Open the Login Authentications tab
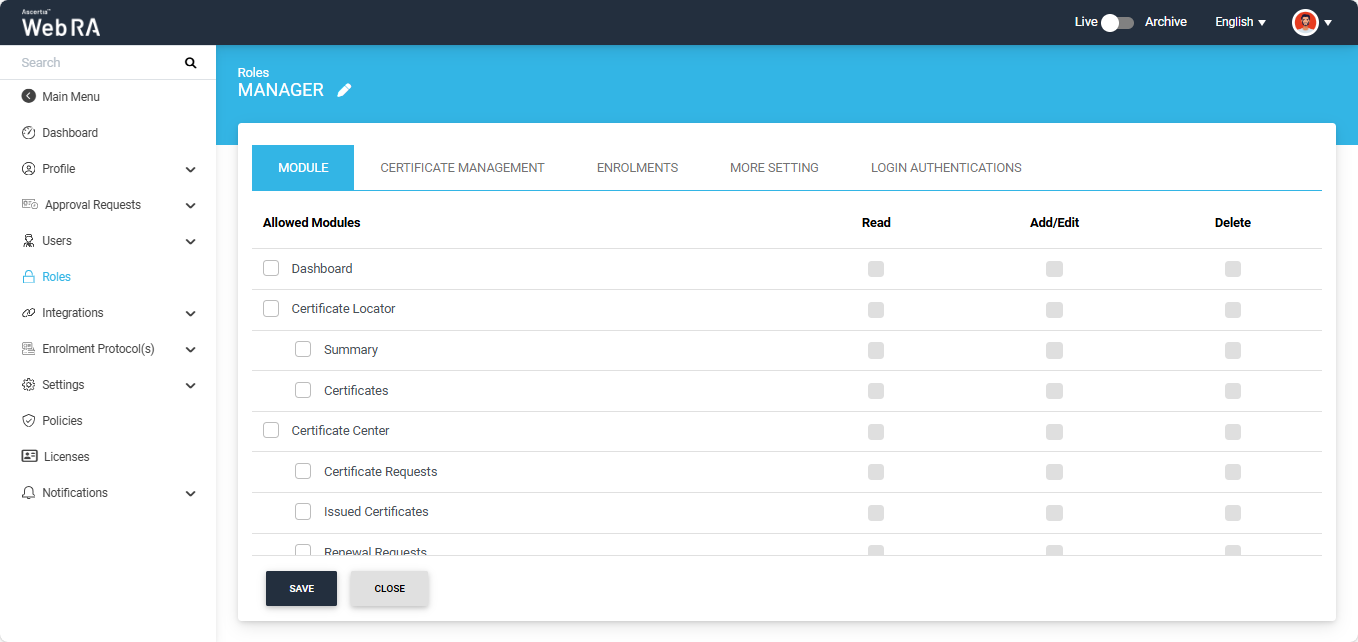 (x=946, y=168)
